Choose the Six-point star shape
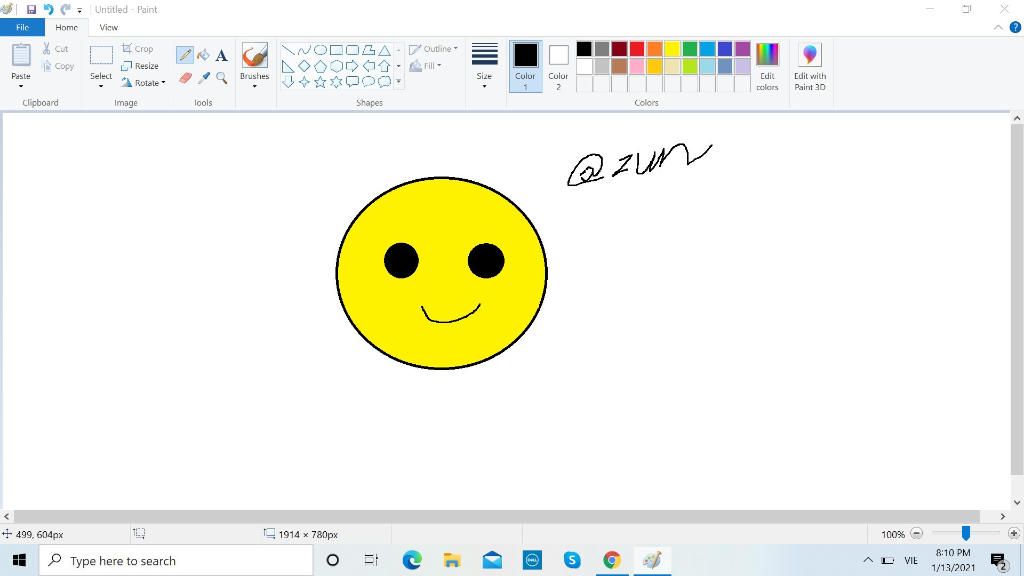Screen dimensions: 1024x576 [336, 82]
